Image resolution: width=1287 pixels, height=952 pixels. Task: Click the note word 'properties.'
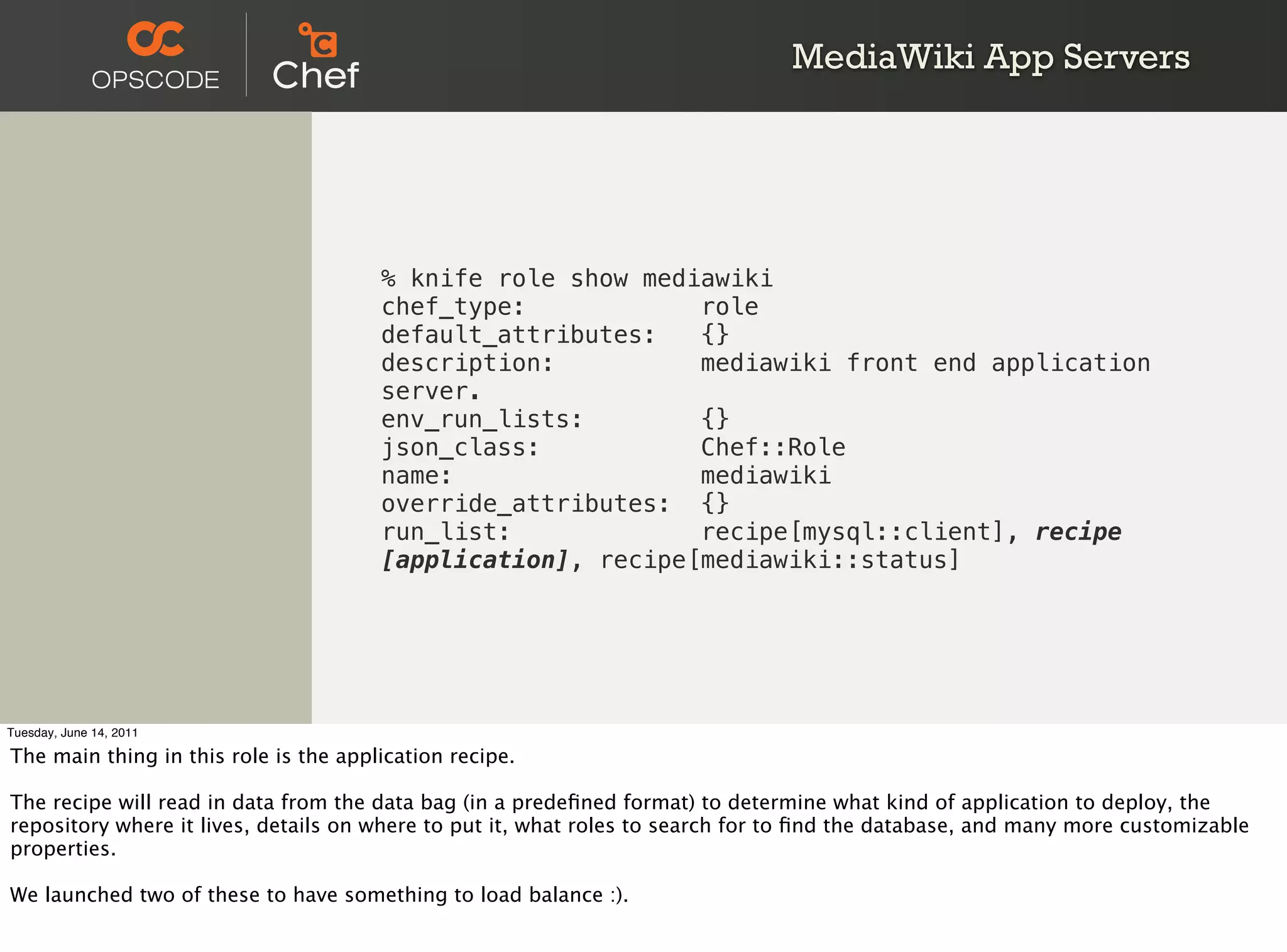coord(63,849)
